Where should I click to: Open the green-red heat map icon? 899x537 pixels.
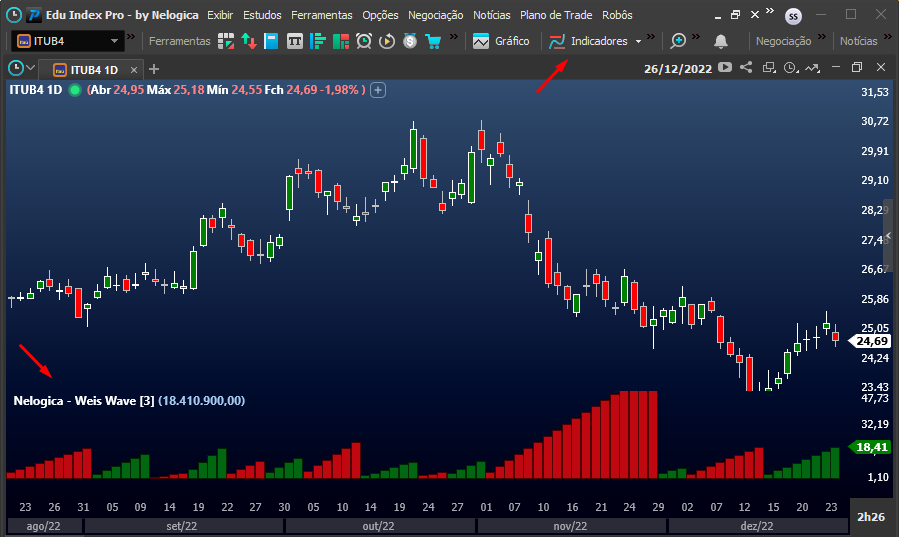(341, 41)
